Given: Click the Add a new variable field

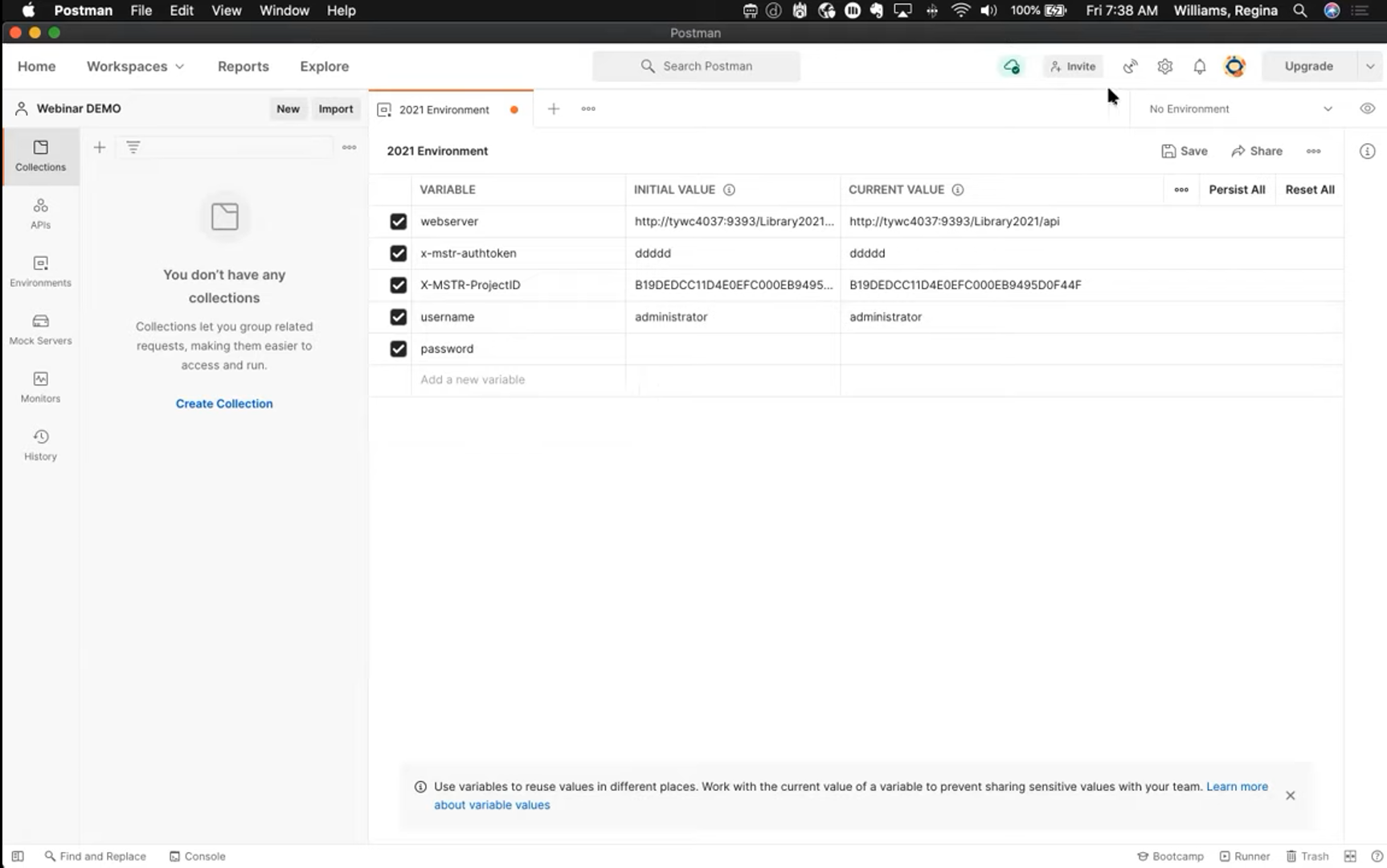Looking at the screenshot, I should [518, 379].
